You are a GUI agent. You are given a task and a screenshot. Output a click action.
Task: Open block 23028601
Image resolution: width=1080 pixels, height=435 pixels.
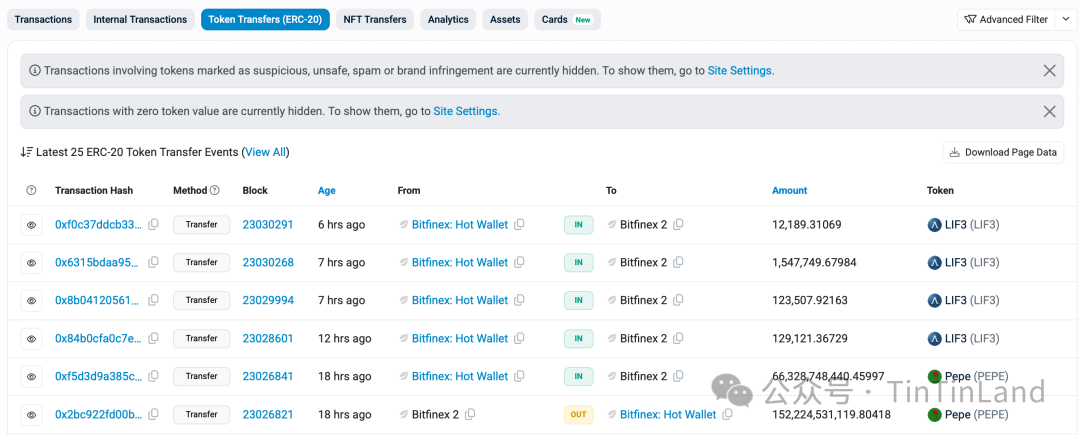(268, 338)
